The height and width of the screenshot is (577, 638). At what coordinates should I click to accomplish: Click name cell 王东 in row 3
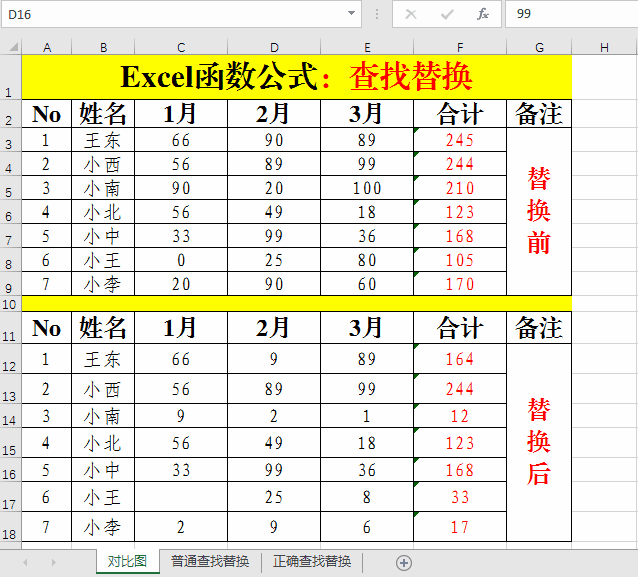(103, 140)
